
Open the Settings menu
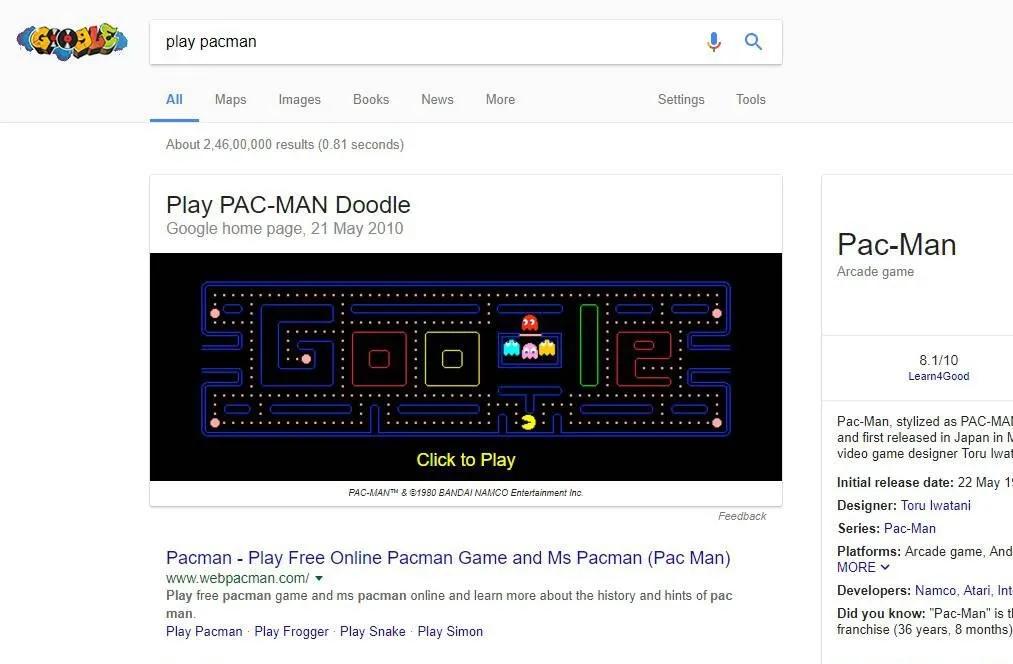(681, 99)
